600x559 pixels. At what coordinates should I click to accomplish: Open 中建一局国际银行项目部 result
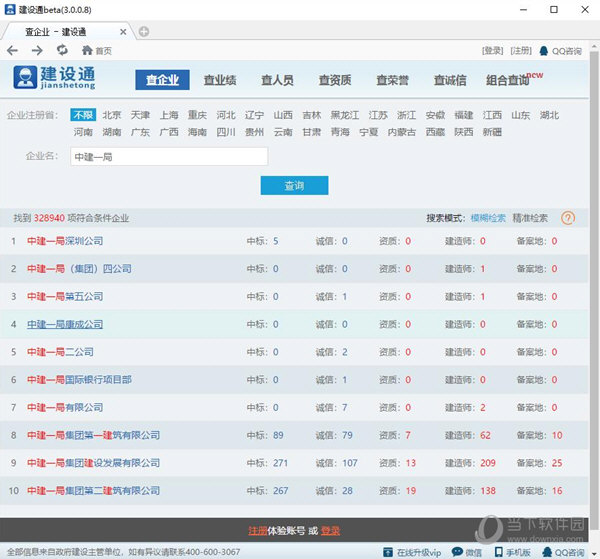point(79,380)
